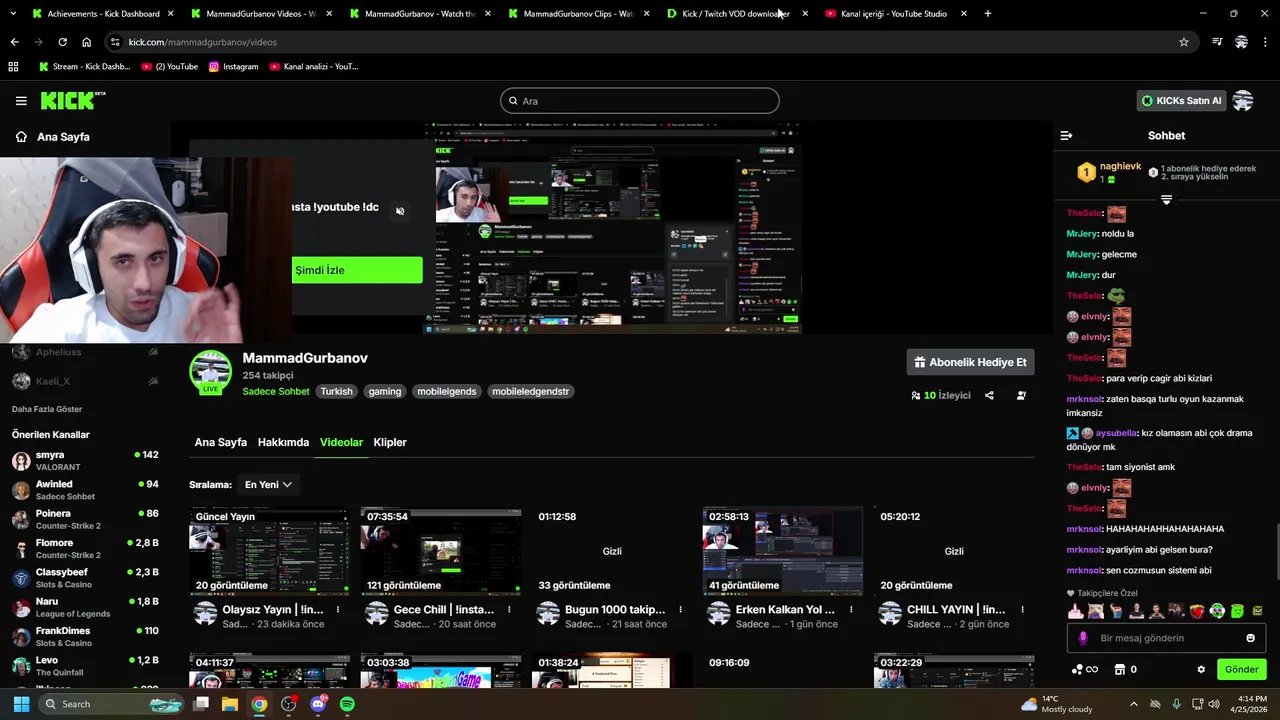Open Spotify from the taskbar
This screenshot has width=1280, height=720.
coord(347,704)
